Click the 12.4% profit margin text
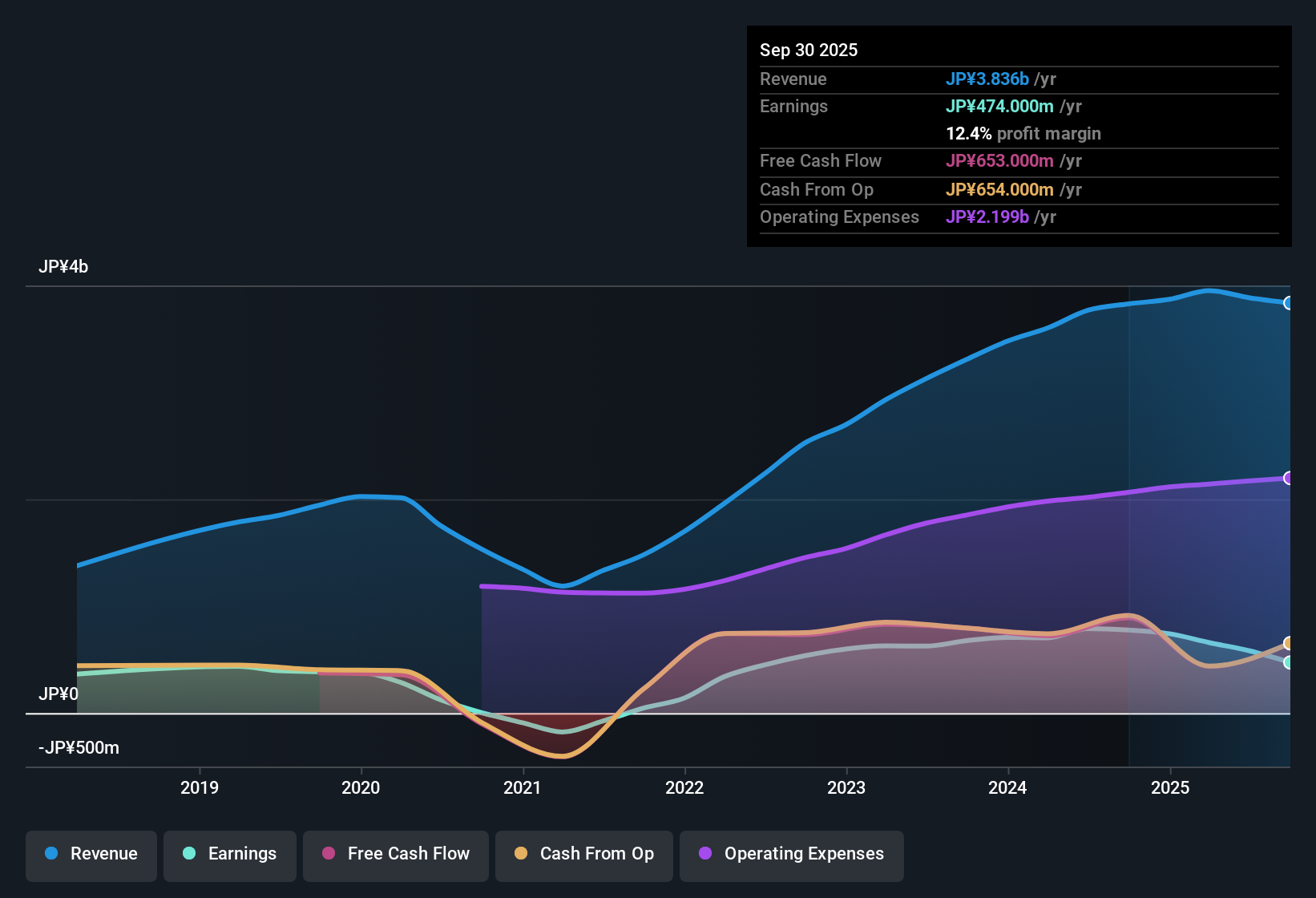 pos(1023,134)
